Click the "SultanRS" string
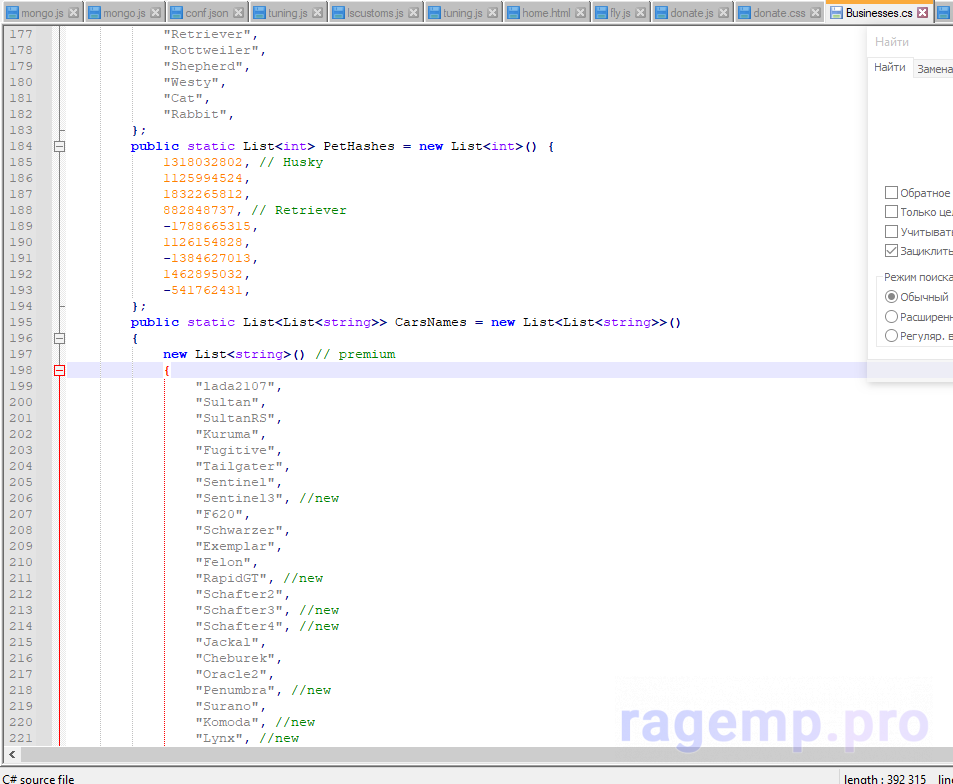This screenshot has height=784, width=953. (x=235, y=418)
